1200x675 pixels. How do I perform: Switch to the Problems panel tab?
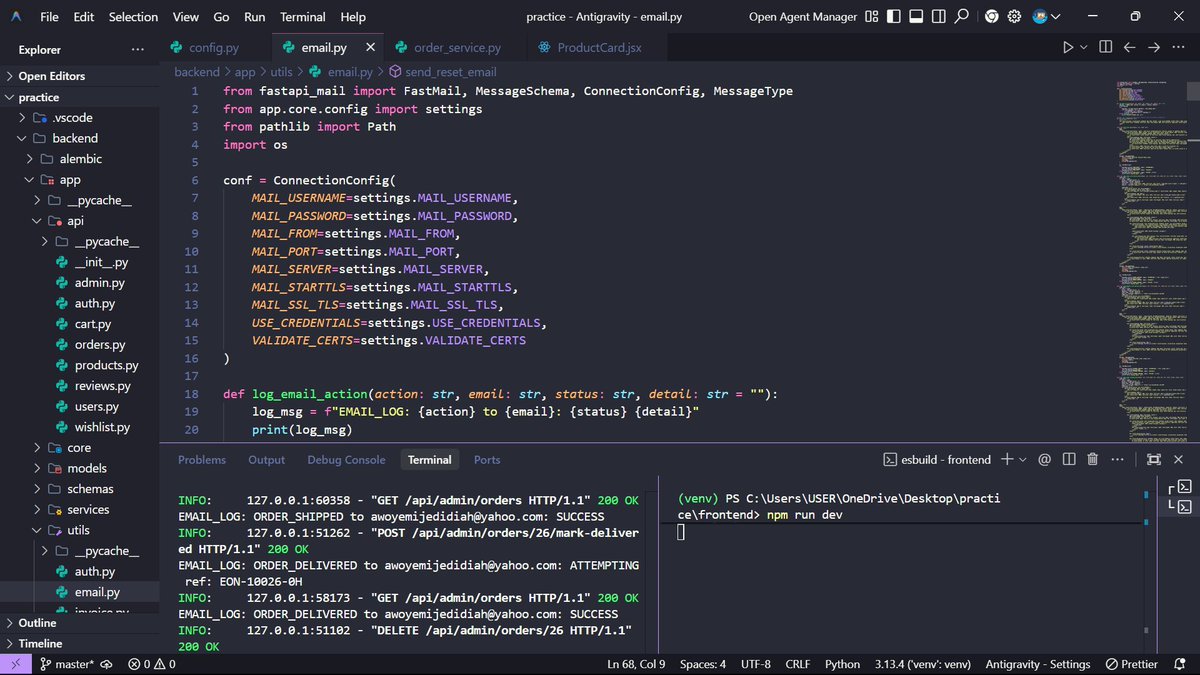click(x=202, y=460)
